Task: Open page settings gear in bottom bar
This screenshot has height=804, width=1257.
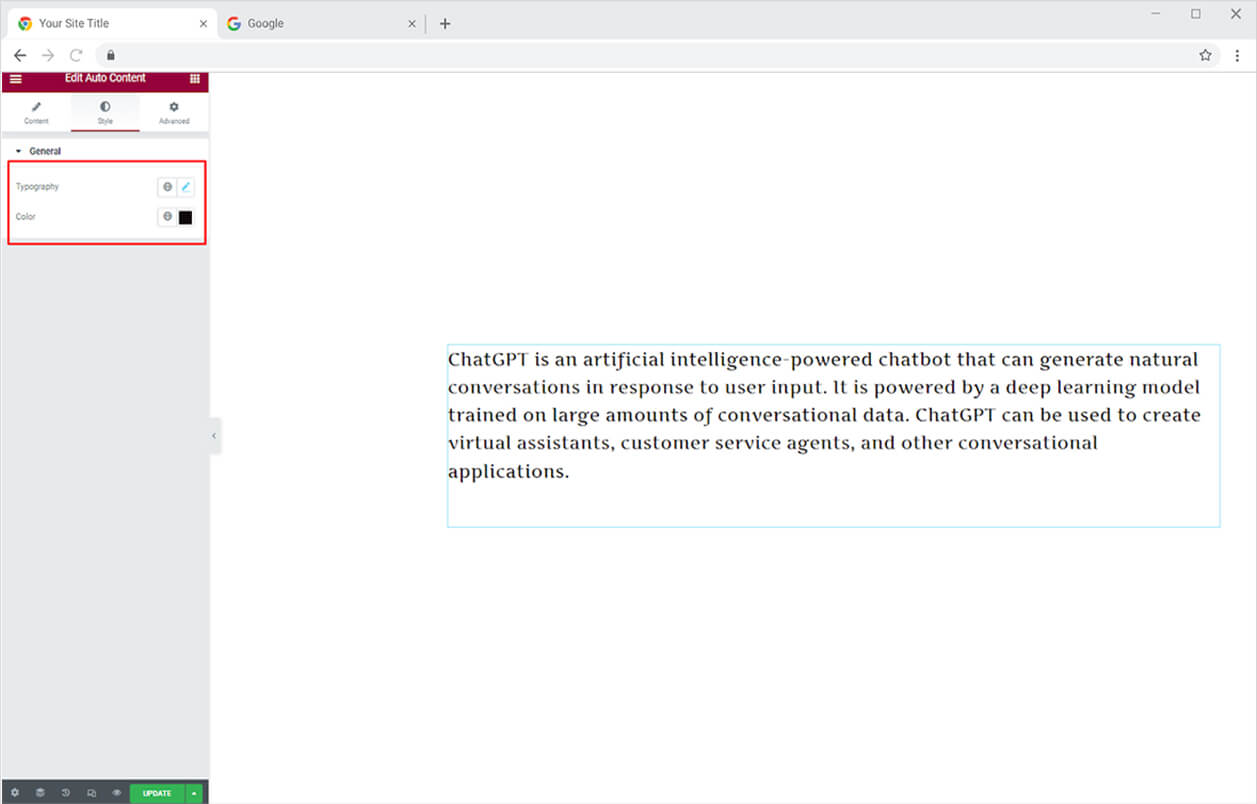Action: click(14, 793)
